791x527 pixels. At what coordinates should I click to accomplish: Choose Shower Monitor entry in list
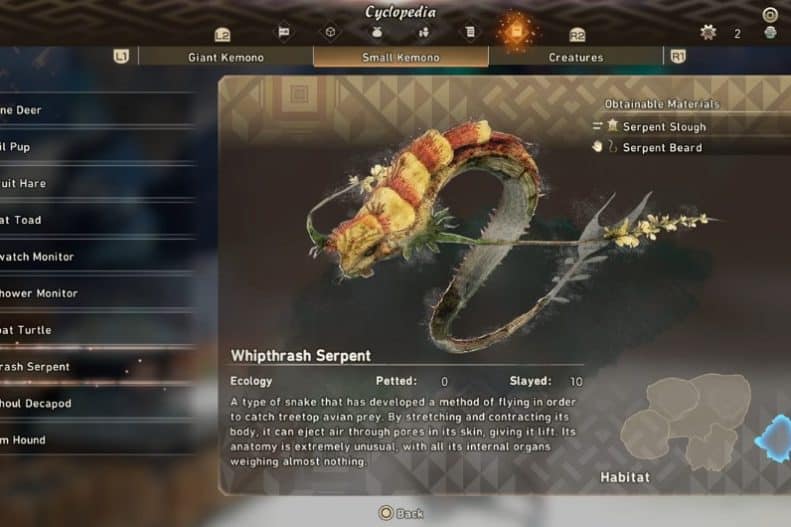click(x=96, y=293)
